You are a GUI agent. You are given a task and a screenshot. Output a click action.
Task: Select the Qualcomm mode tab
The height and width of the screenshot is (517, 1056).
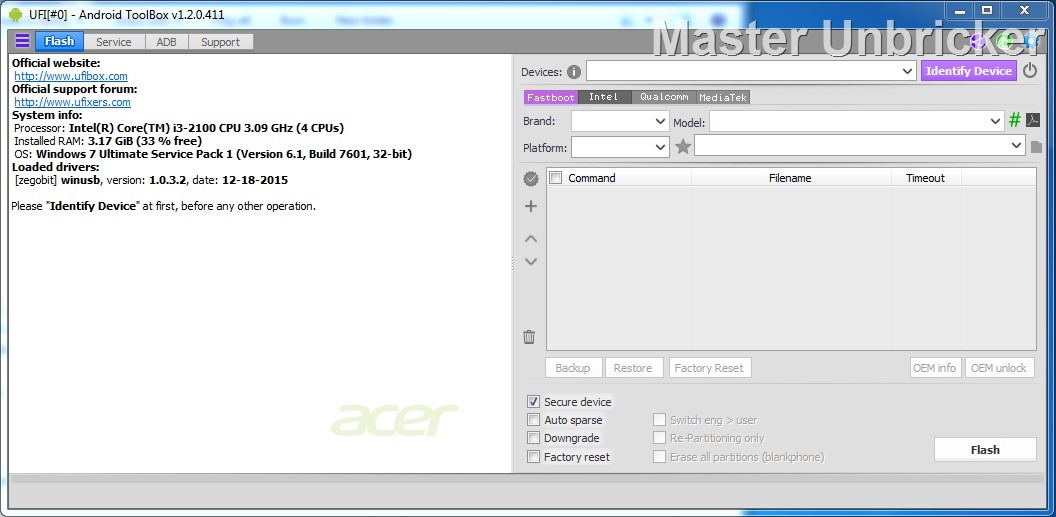coord(664,98)
